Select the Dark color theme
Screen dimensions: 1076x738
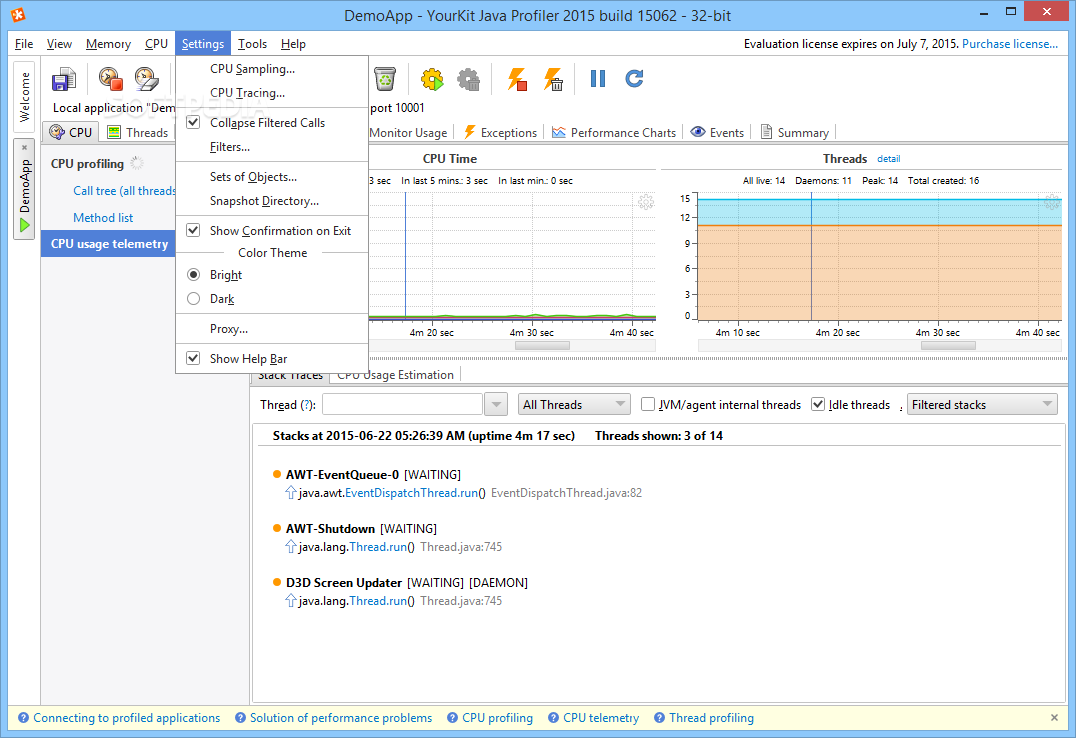[194, 299]
